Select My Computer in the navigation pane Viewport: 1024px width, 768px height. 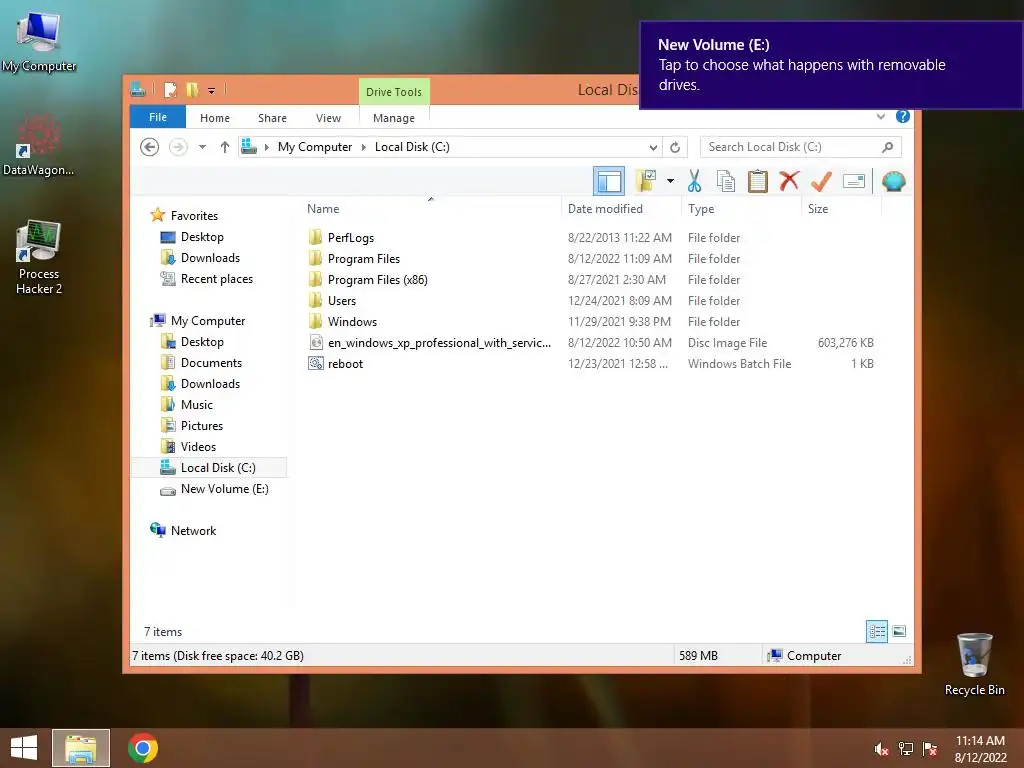coord(208,321)
